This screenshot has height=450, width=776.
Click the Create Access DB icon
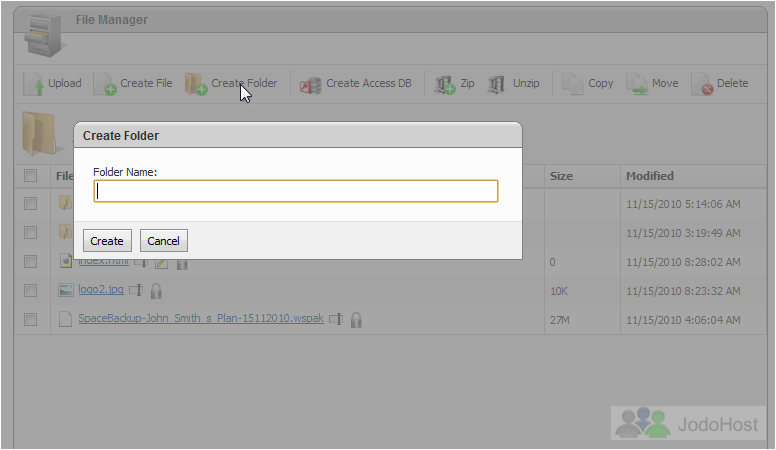[310, 85]
